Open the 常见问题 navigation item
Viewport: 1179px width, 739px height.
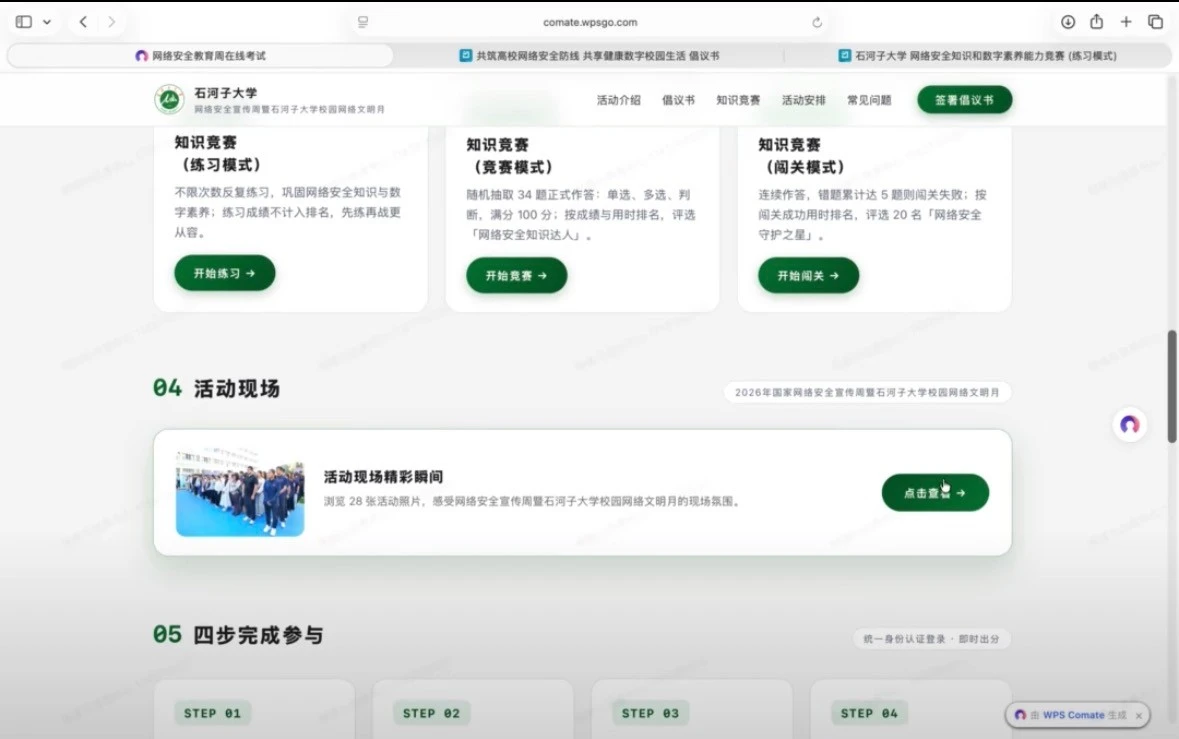pos(869,100)
